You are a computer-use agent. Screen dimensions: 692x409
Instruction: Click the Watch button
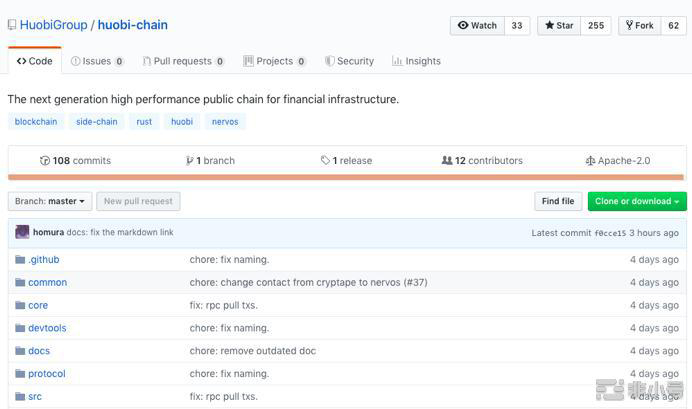[478, 26]
